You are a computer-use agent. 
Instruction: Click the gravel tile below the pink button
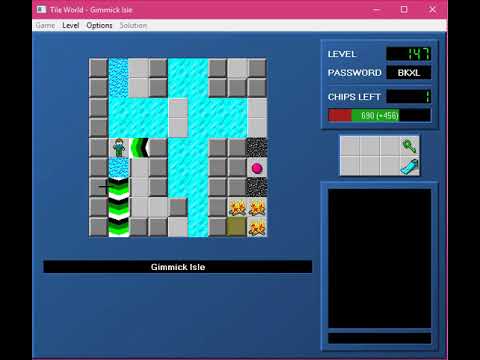coord(257,187)
